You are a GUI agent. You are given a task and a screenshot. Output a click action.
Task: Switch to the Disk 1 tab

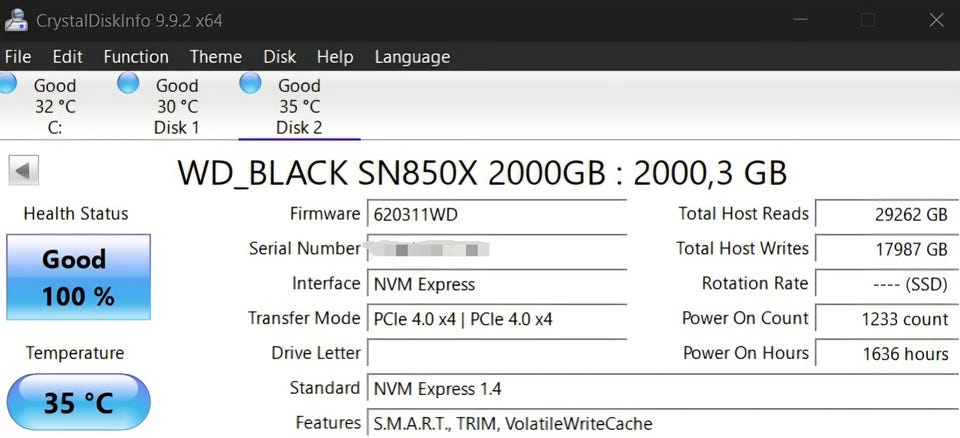pyautogui.click(x=177, y=106)
